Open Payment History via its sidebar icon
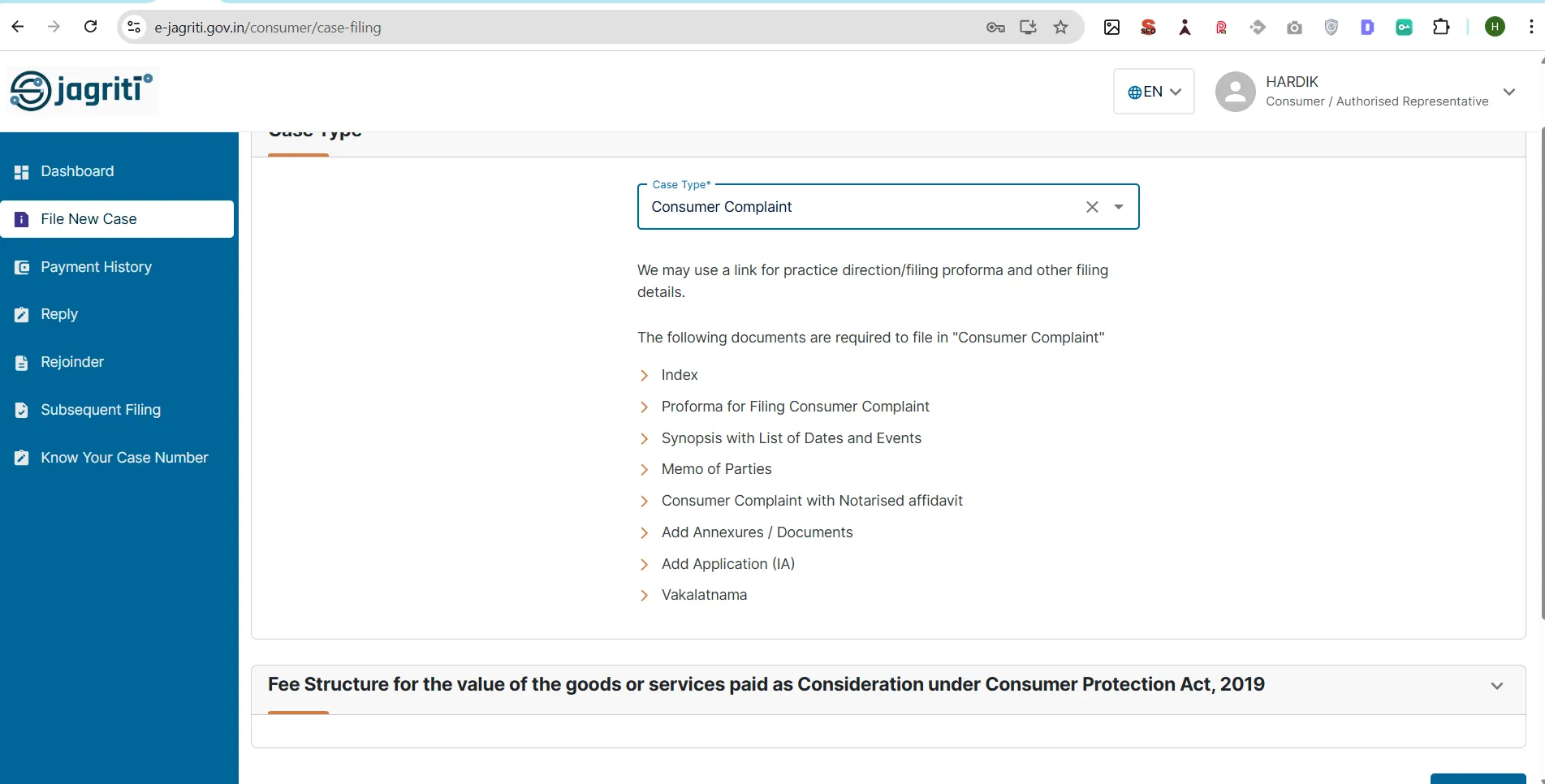Viewport: 1545px width, 784px height. tap(21, 267)
